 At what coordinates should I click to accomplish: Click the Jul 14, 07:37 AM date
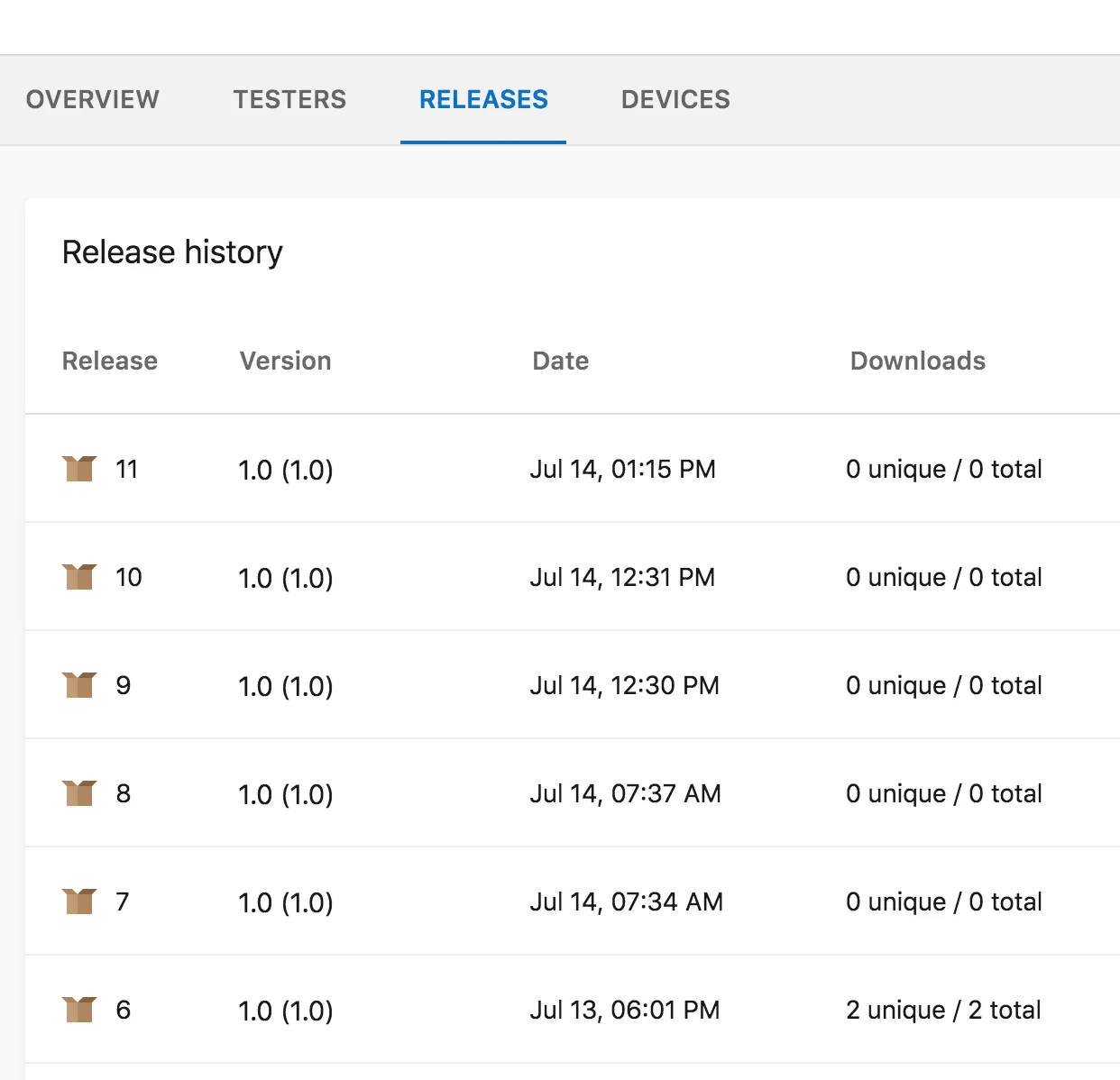625,793
